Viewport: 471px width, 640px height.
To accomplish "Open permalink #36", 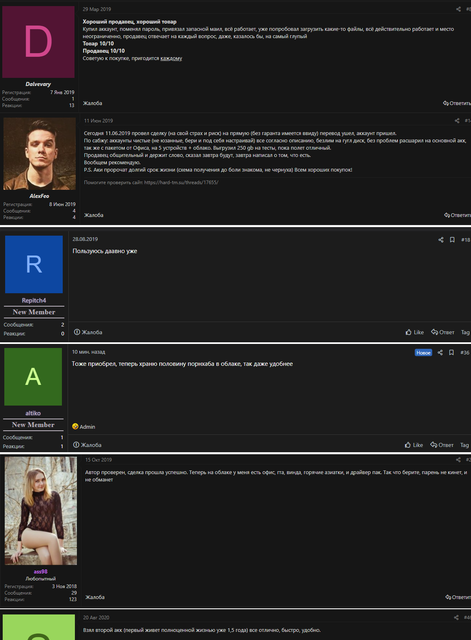I will pos(465,353).
